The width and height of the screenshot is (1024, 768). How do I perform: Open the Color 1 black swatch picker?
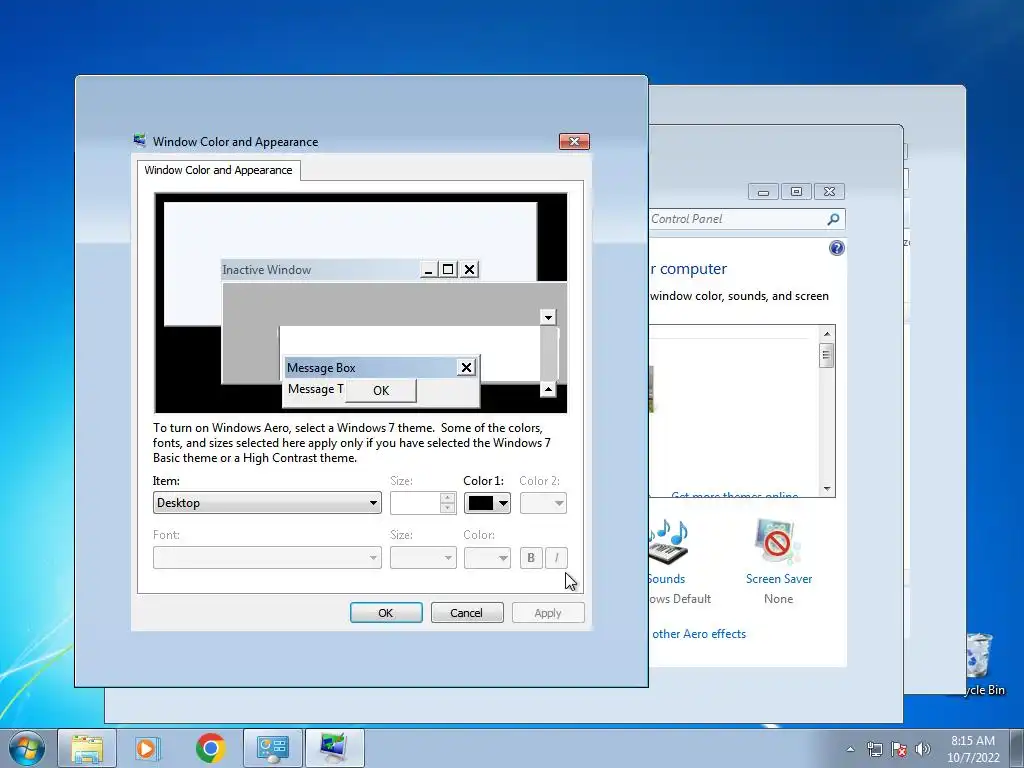click(x=487, y=503)
